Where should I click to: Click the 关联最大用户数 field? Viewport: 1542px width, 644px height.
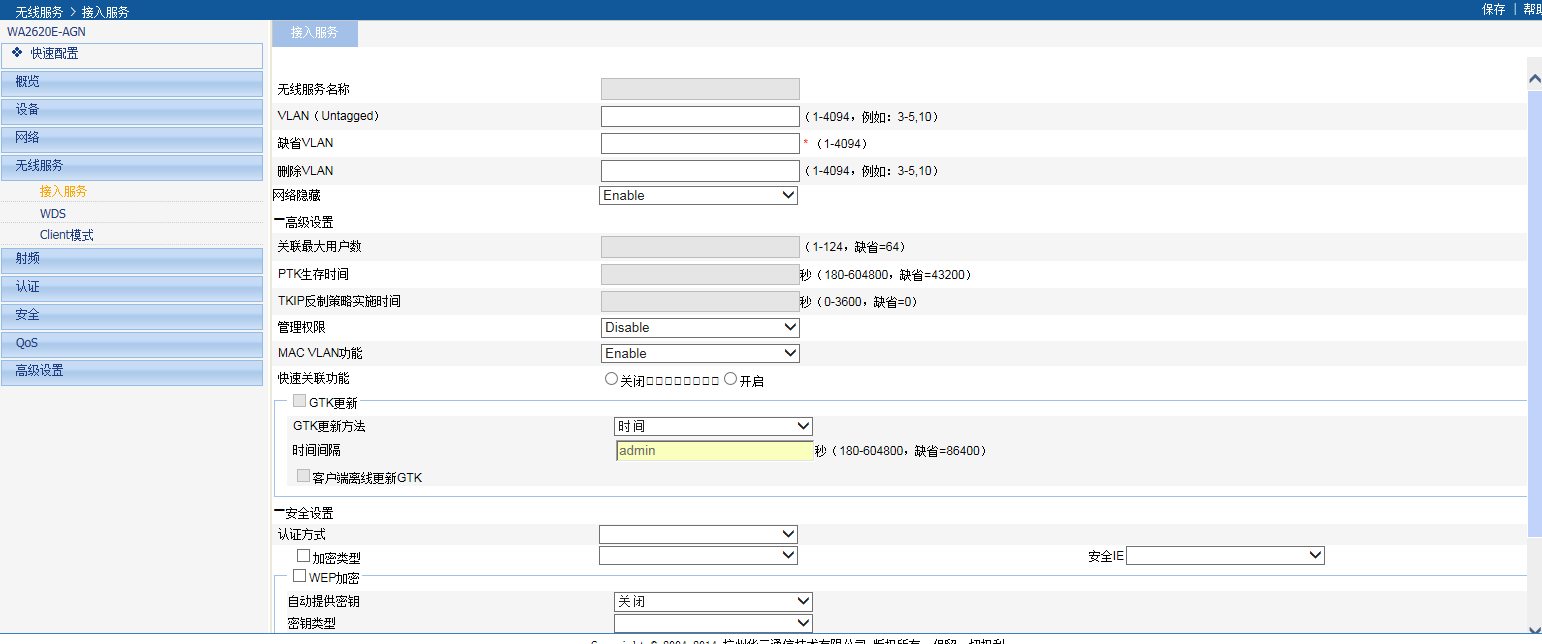tap(700, 247)
